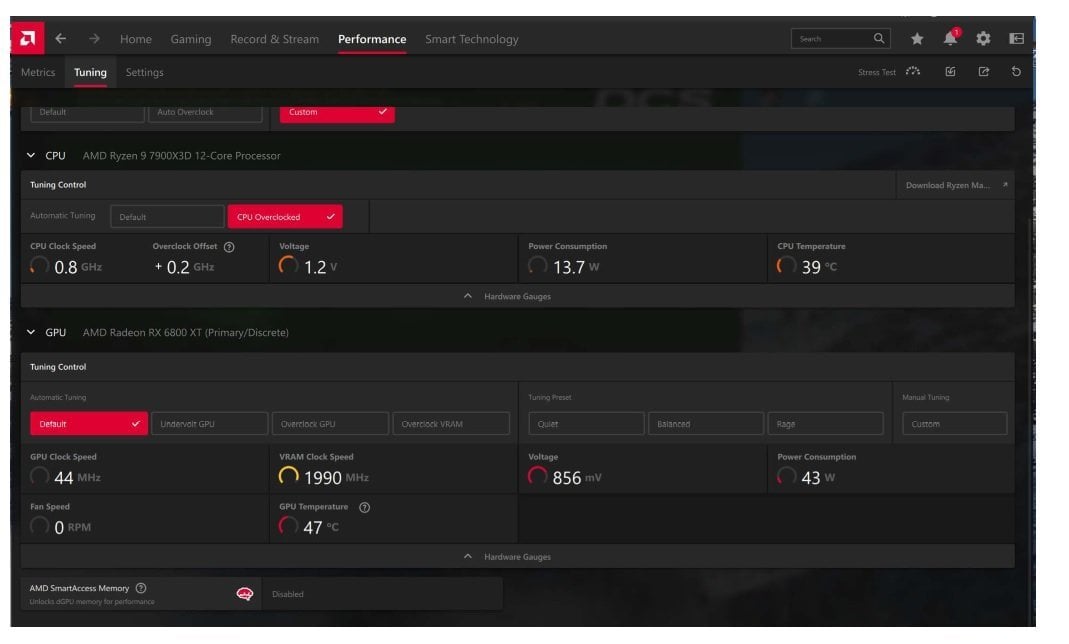Click the Stress Test label
This screenshot has width=1069, height=644.
click(877, 72)
